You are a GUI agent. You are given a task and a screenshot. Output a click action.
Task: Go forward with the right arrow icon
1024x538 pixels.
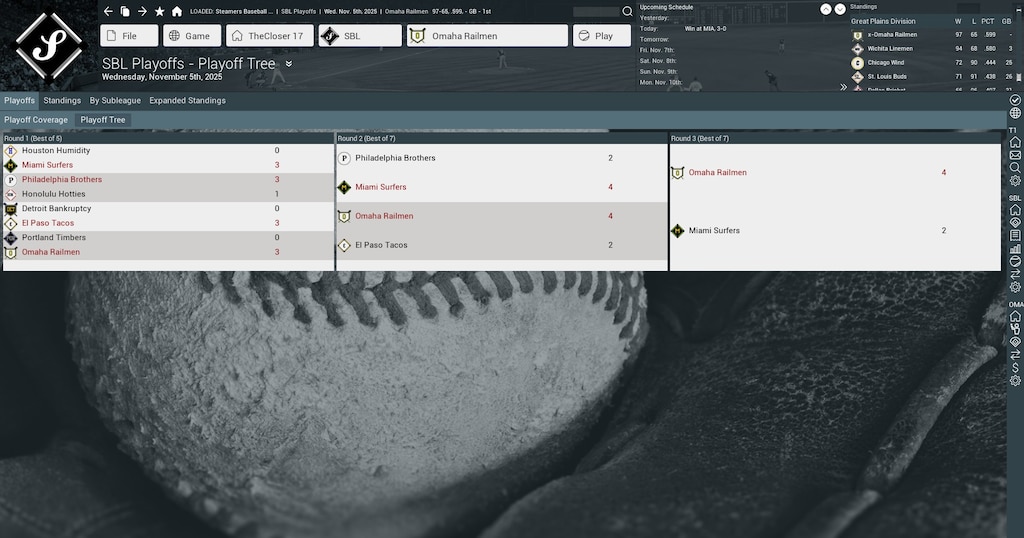[x=142, y=11]
